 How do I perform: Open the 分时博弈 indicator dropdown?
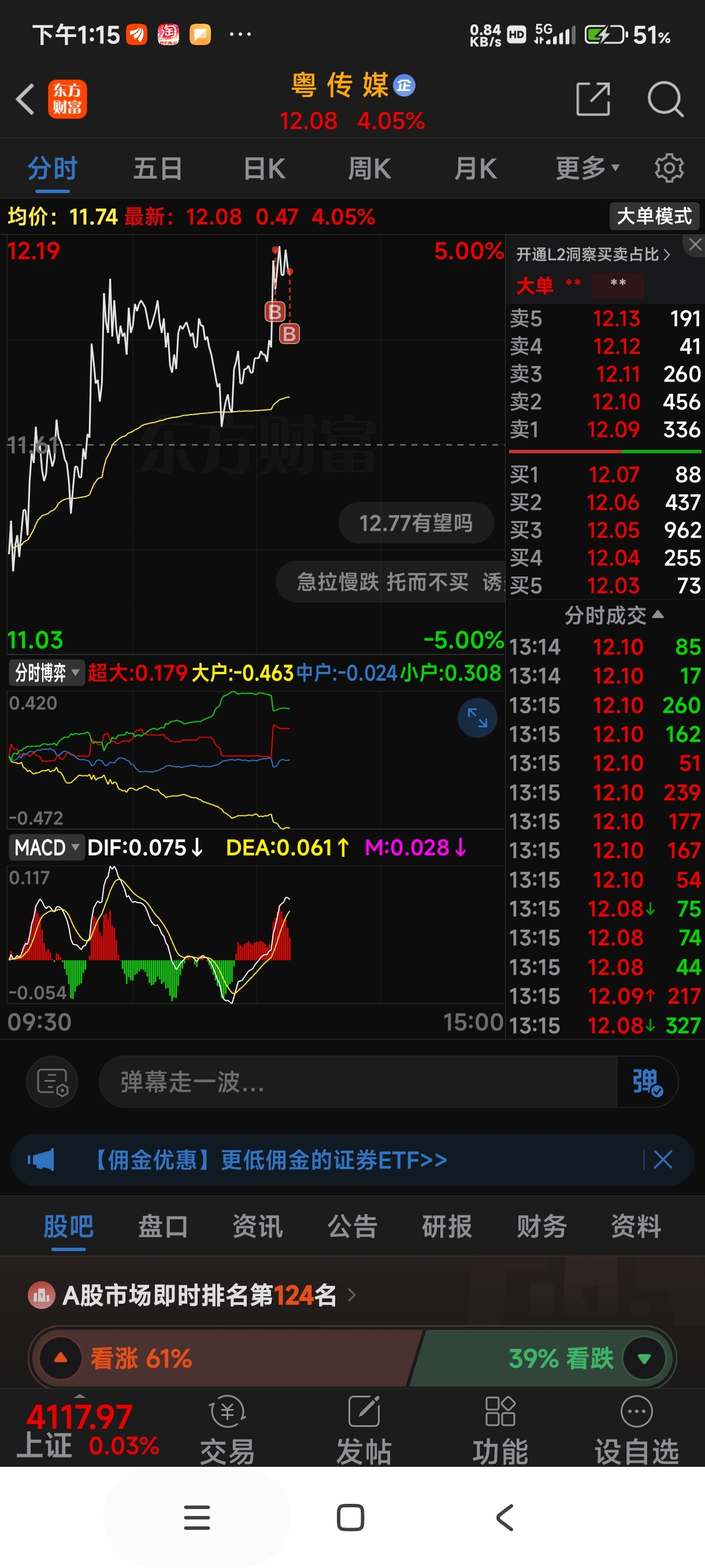[x=47, y=672]
